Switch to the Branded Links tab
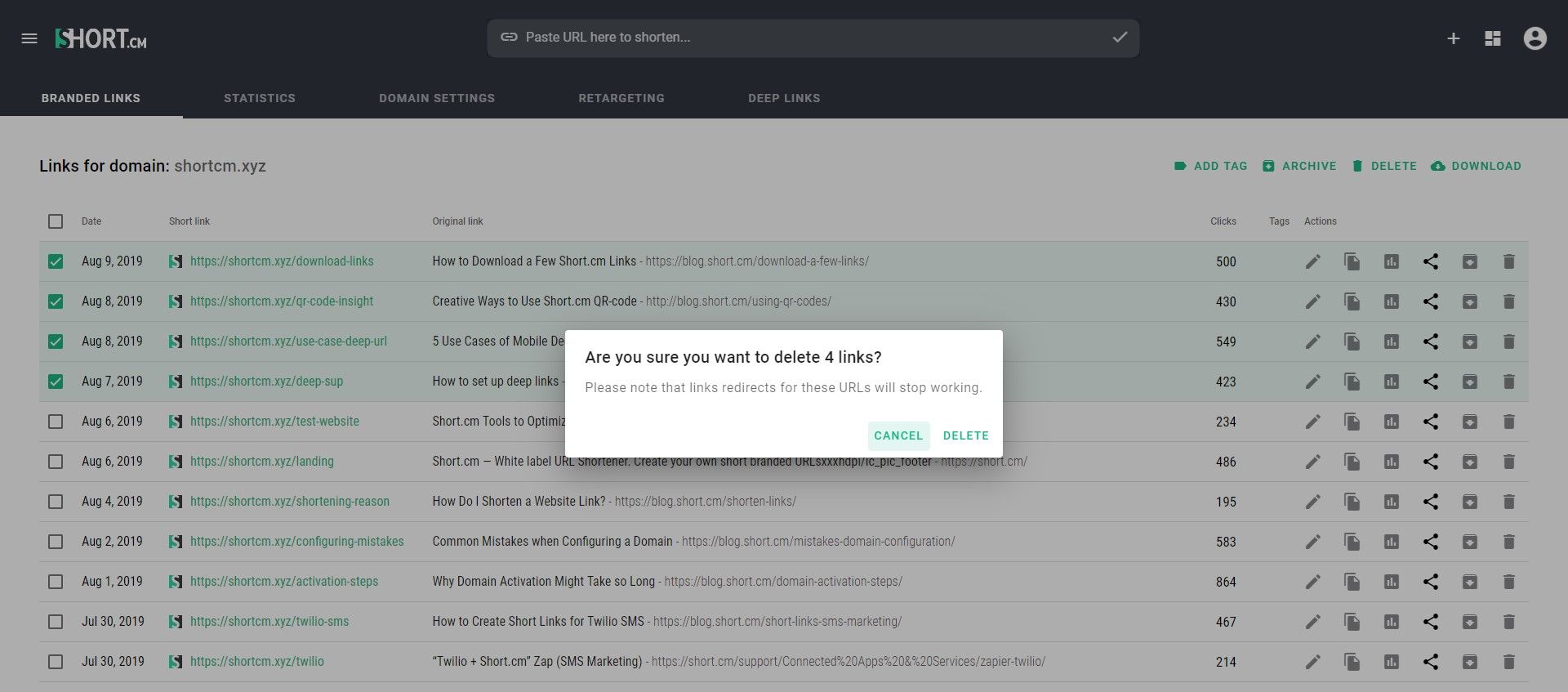 [91, 98]
